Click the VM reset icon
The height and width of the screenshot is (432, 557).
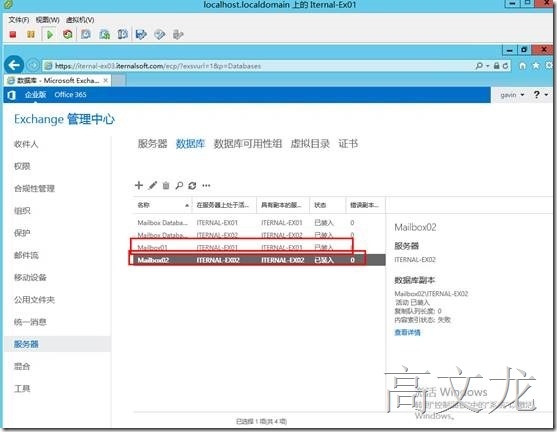coord(67,34)
